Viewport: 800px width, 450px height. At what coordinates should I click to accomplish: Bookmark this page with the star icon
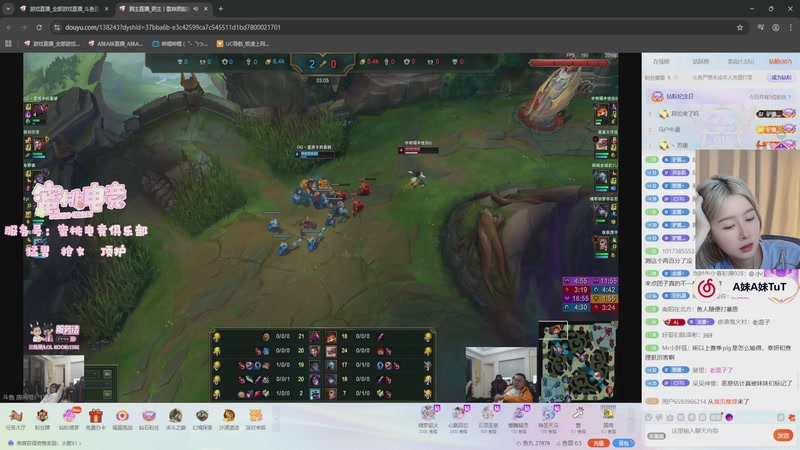pyautogui.click(x=740, y=28)
